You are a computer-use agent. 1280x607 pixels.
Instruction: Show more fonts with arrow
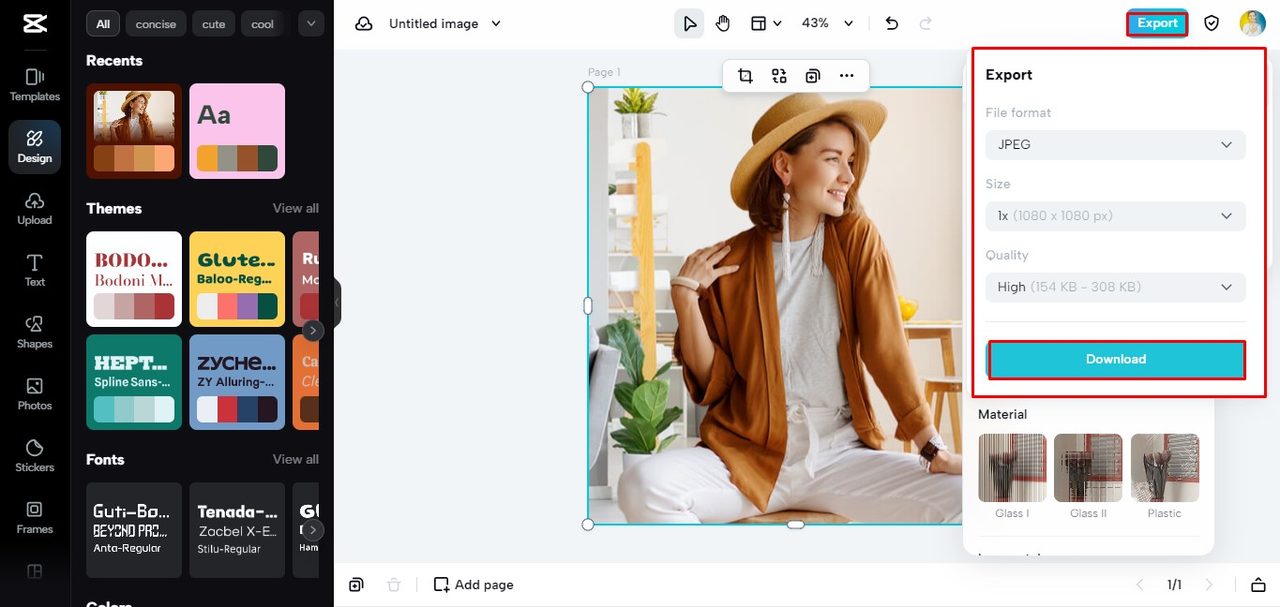(313, 530)
